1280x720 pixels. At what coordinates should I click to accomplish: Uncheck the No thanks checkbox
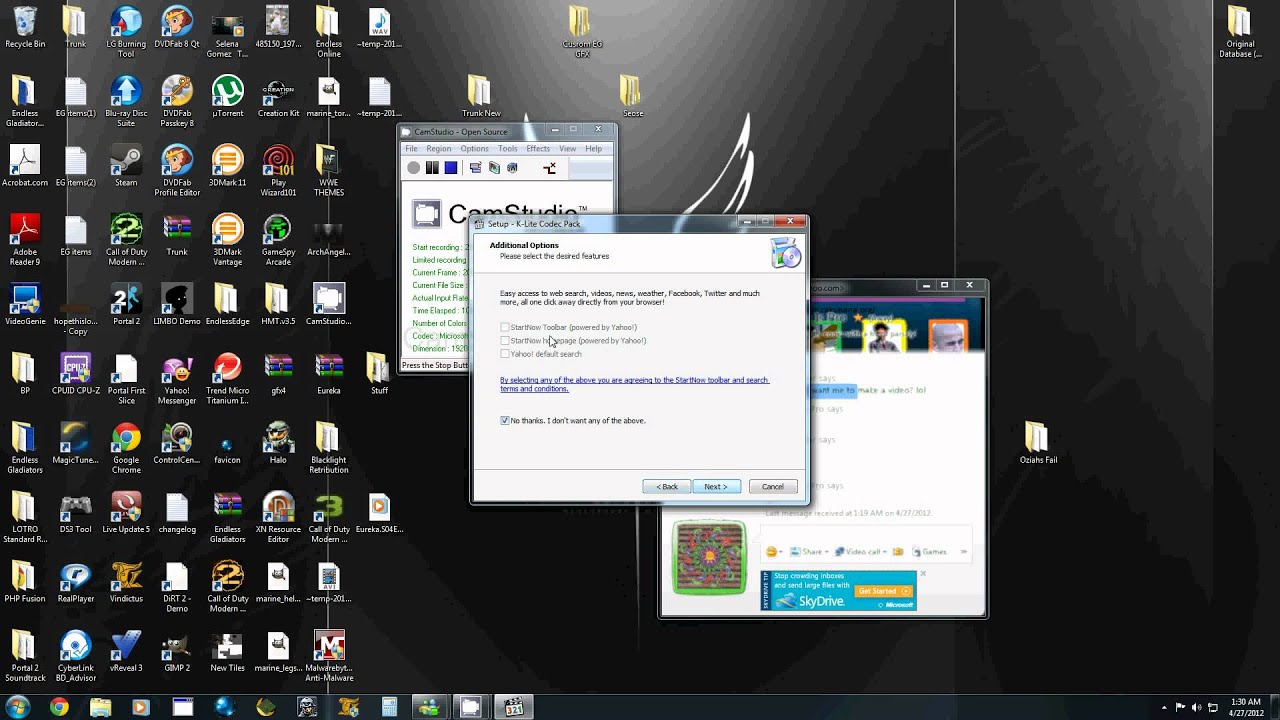pos(505,420)
